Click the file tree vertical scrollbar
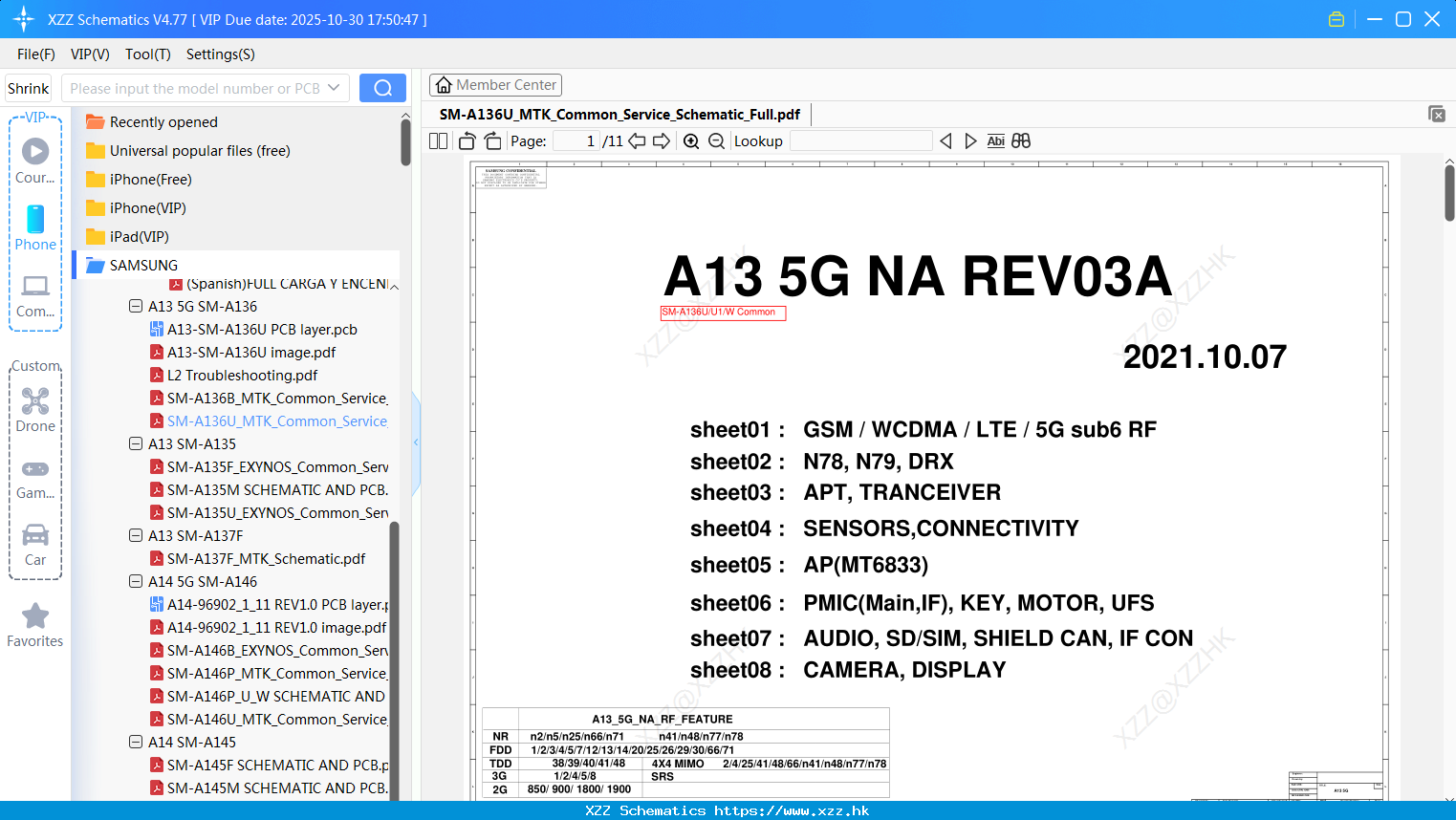 [394, 659]
